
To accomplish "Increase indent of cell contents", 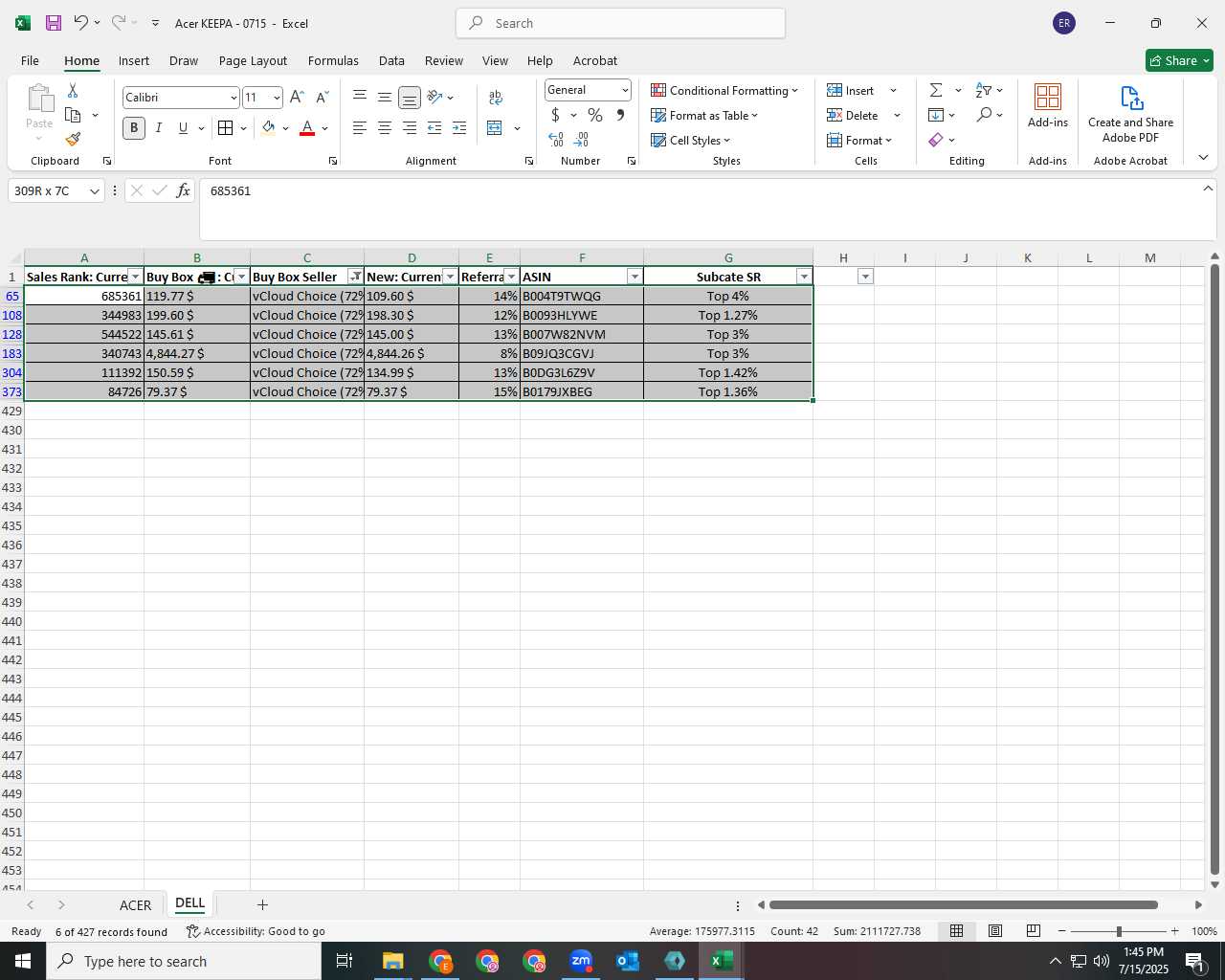I will tap(459, 127).
